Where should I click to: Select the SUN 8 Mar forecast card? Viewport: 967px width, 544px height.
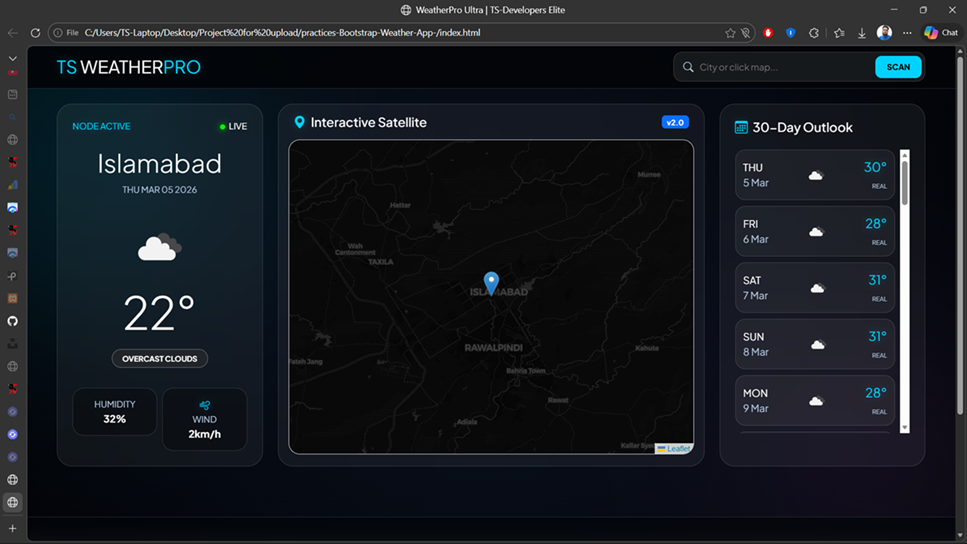click(x=814, y=344)
